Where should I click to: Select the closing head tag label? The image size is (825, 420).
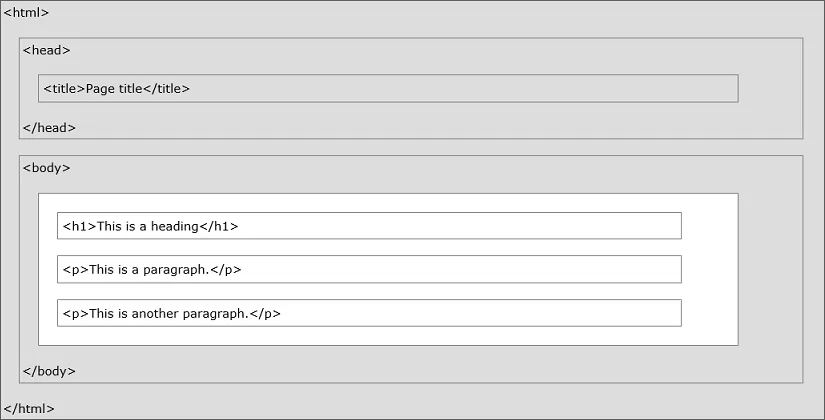[49, 128]
